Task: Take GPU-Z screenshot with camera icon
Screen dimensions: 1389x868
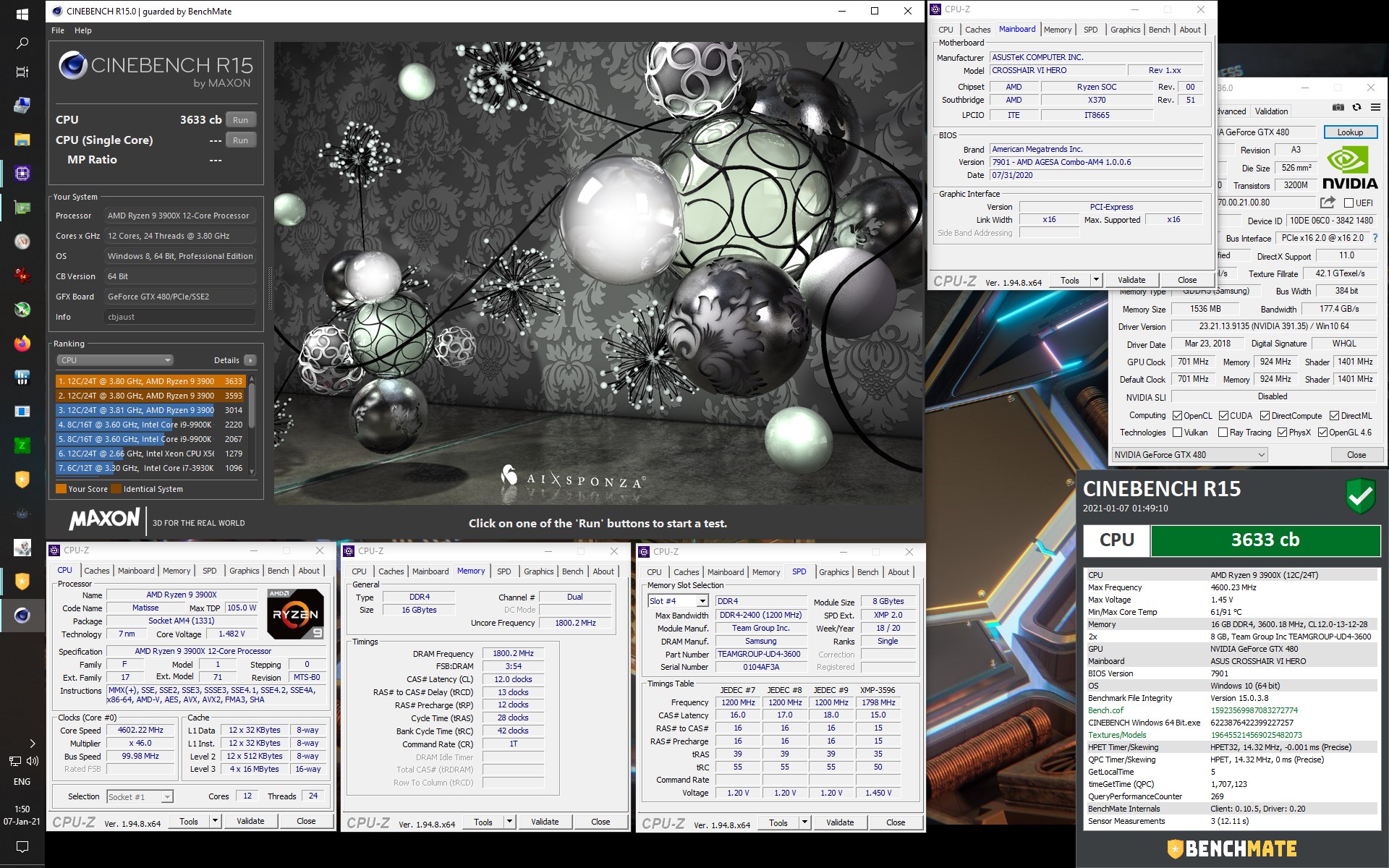Action: (x=1338, y=107)
